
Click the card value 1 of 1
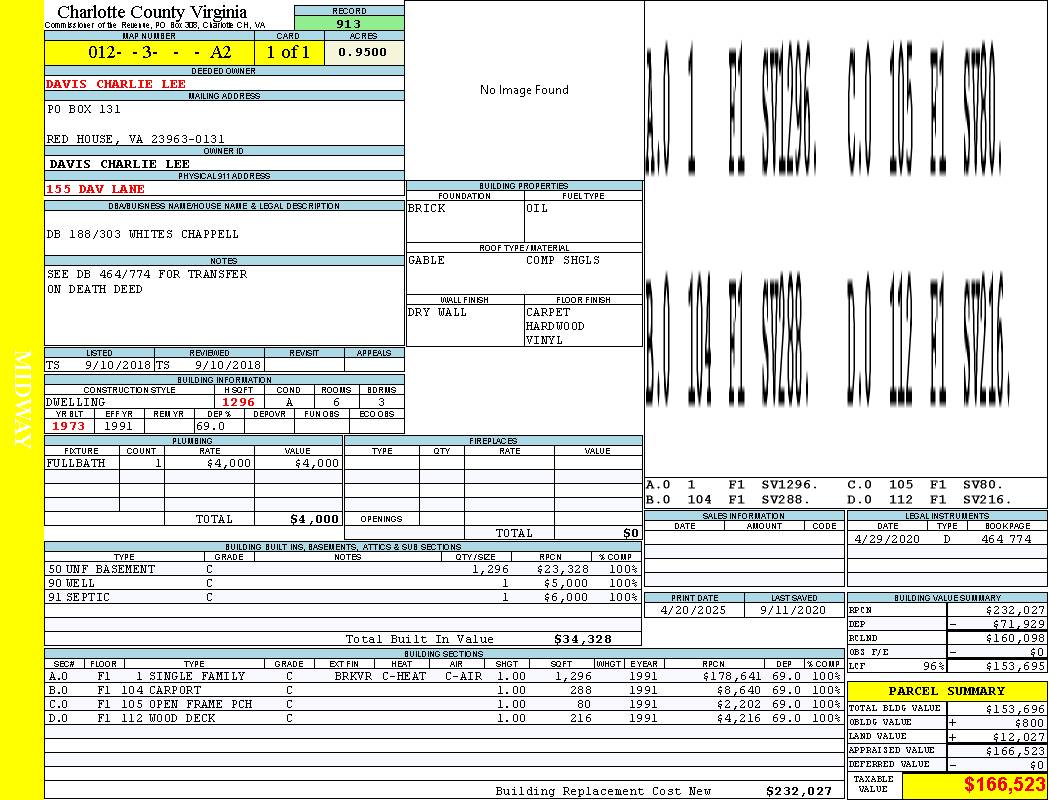click(289, 52)
